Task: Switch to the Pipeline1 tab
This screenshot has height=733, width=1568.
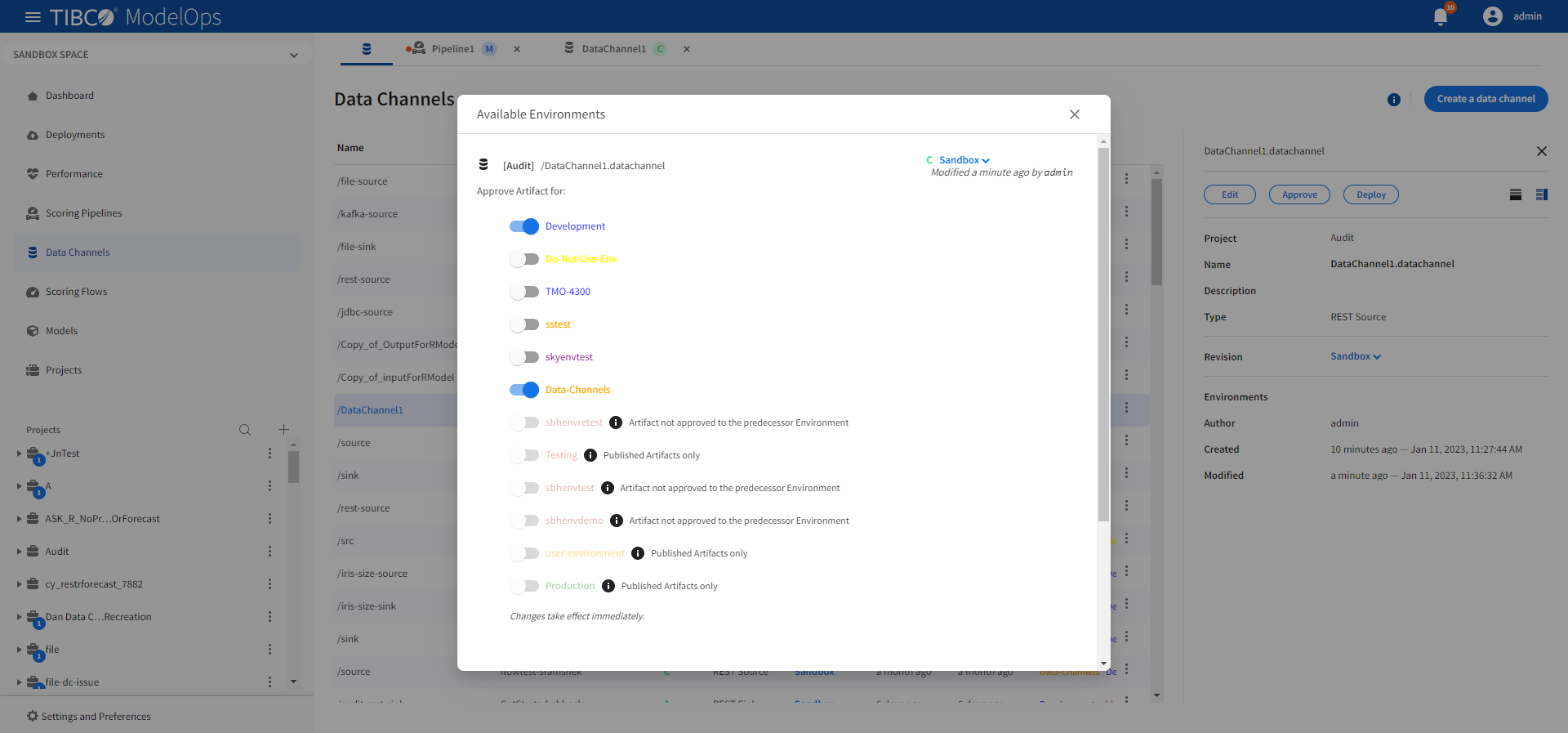Action: [452, 49]
